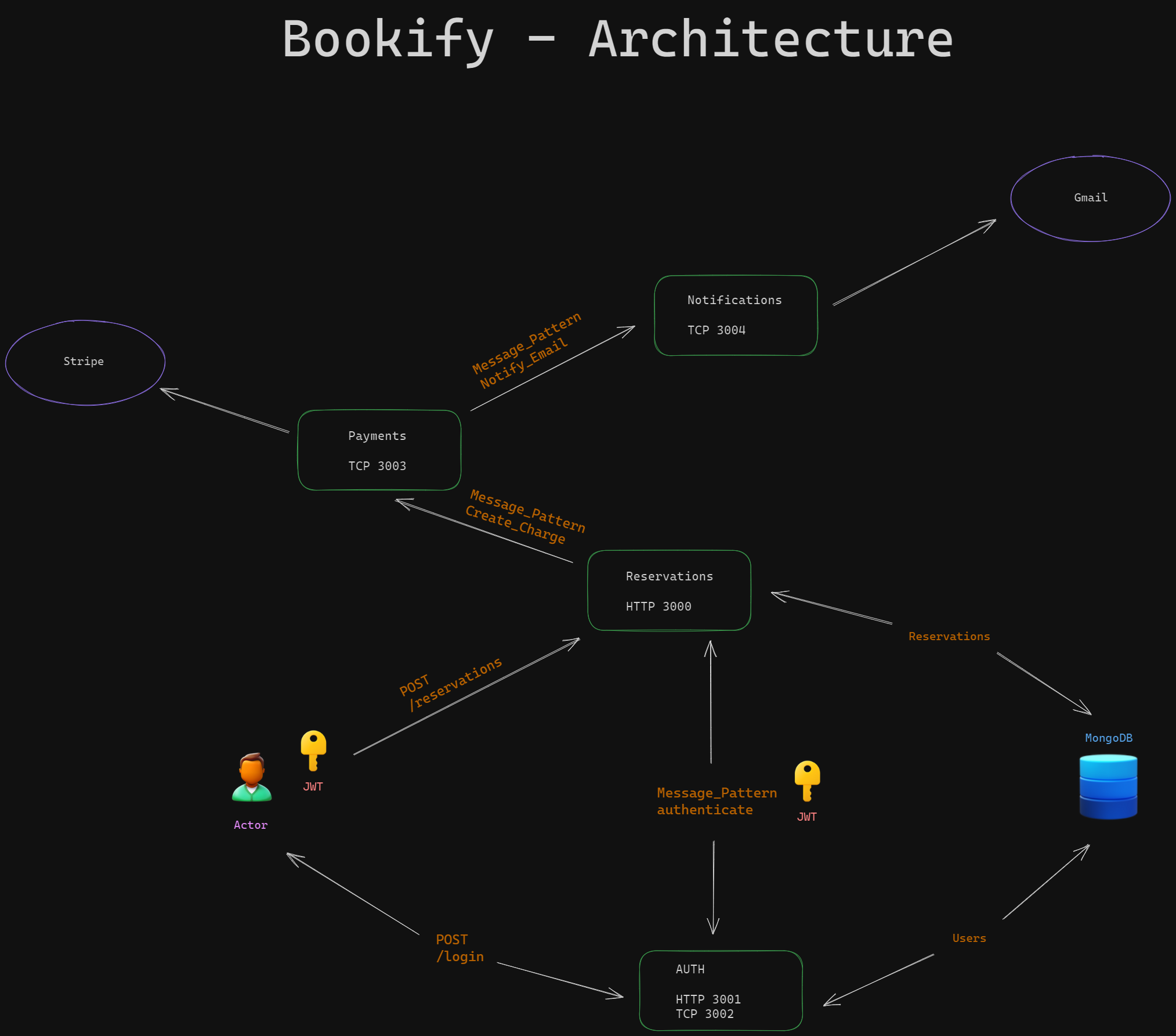
Task: Click the yellow key icon beside Actor
Action: 313,750
